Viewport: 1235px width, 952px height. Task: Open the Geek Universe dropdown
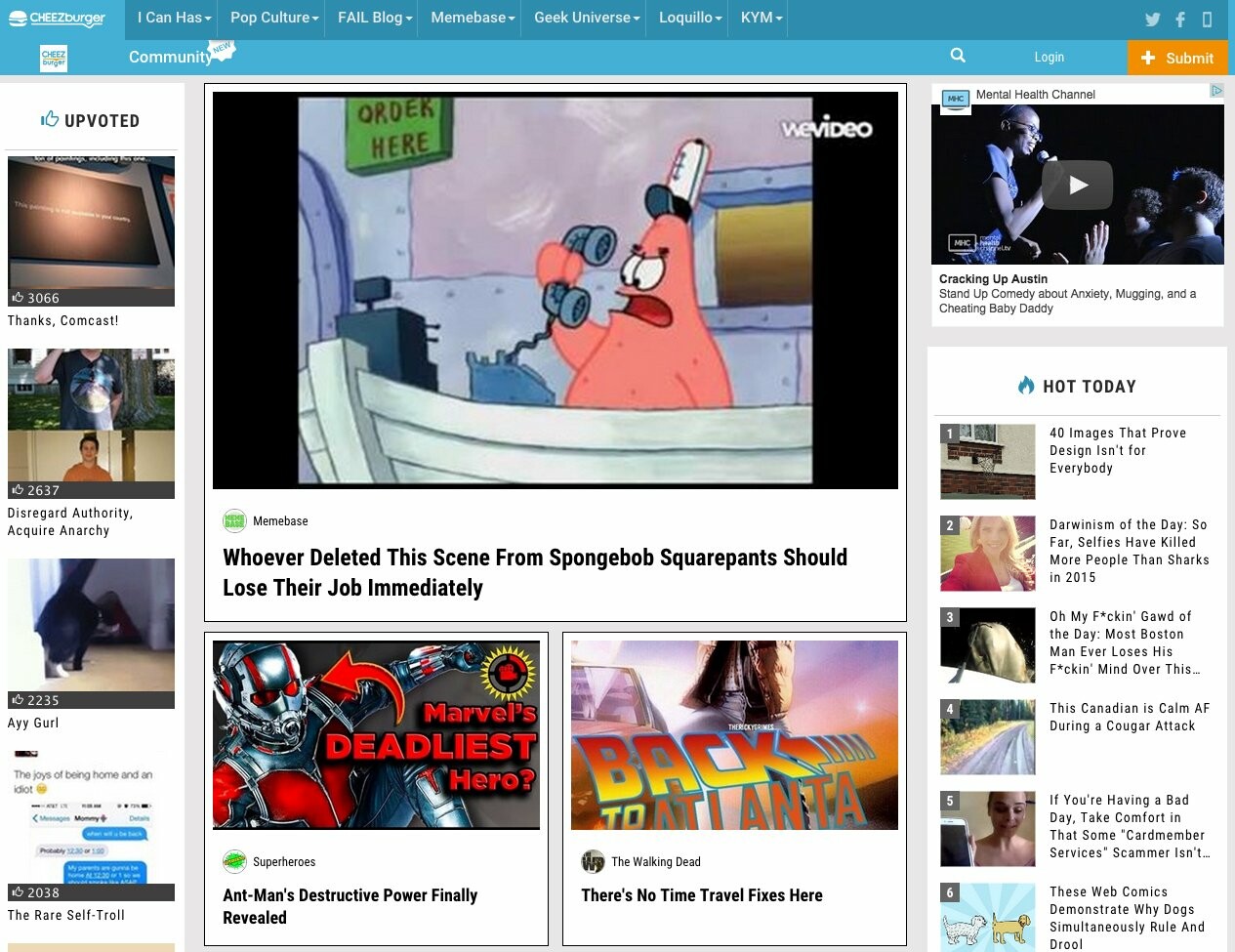coord(587,18)
